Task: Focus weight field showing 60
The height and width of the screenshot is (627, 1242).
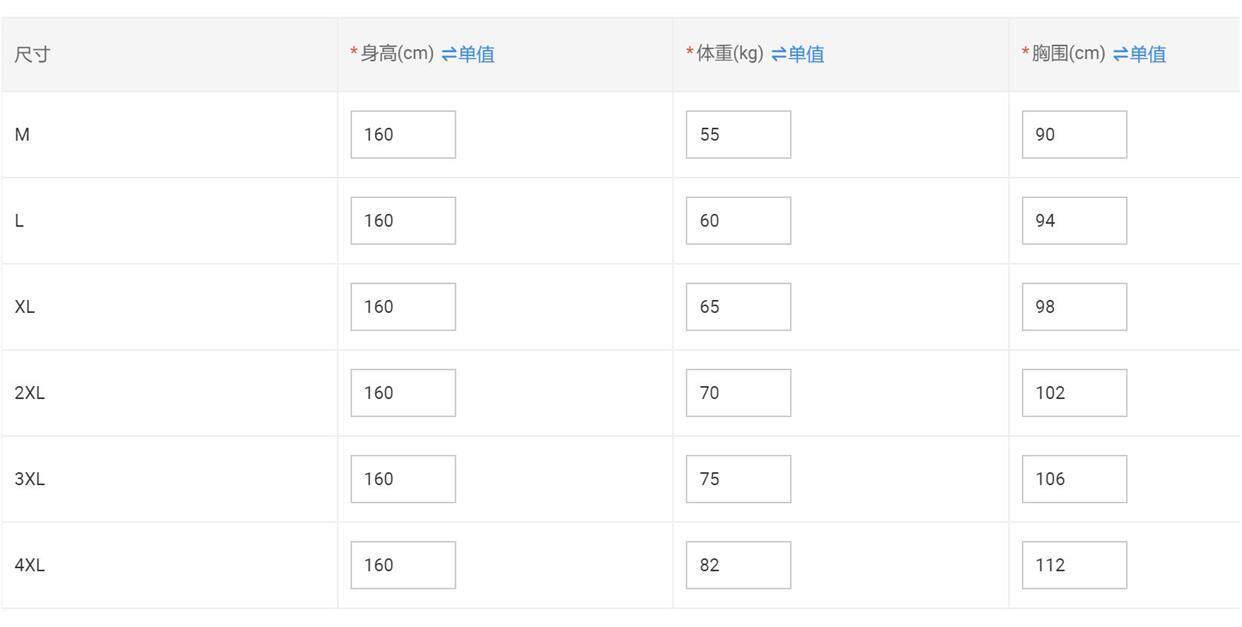Action: point(738,220)
